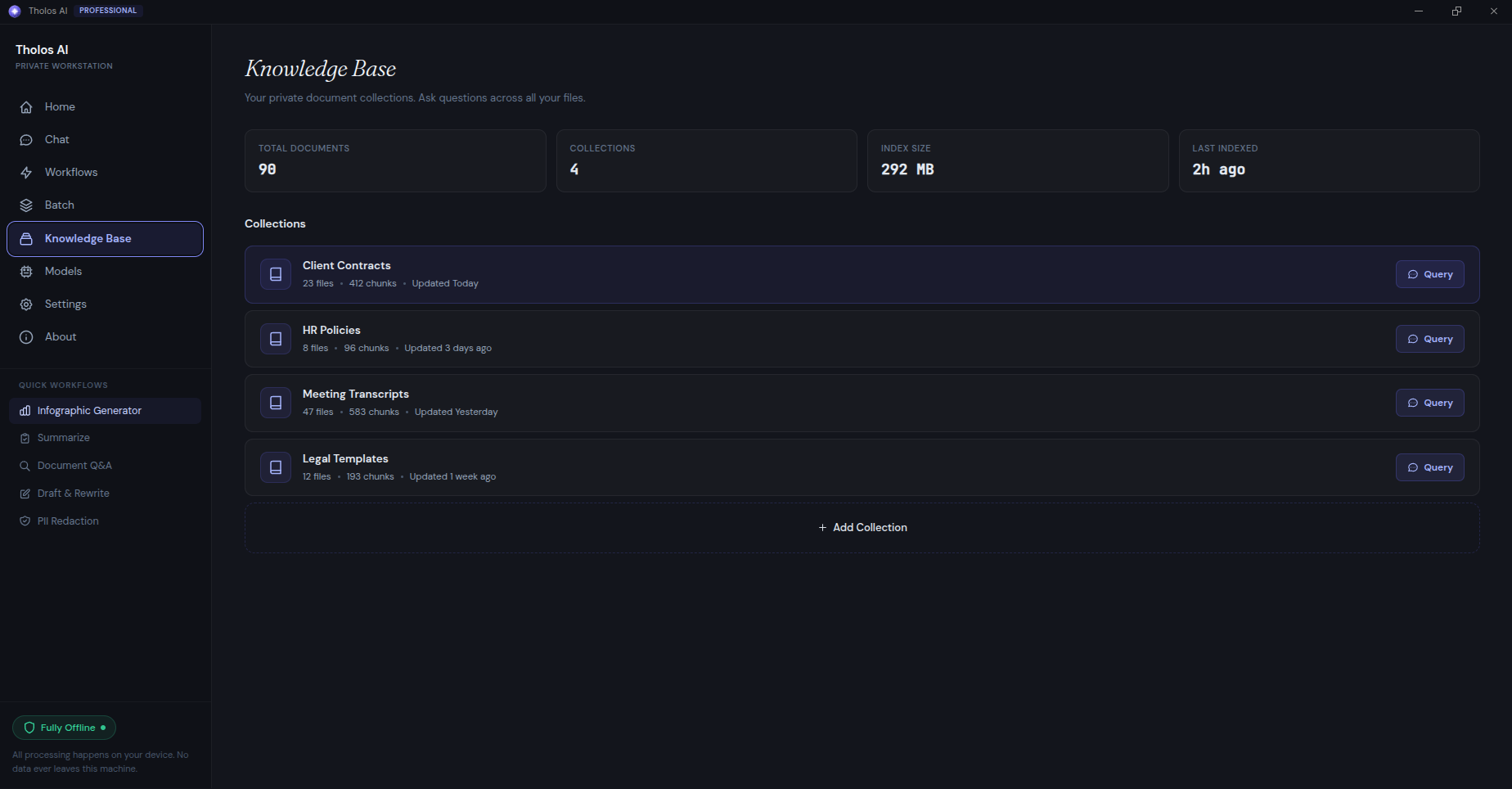The image size is (1512, 789).
Task: Click the About info icon
Action: [x=26, y=337]
